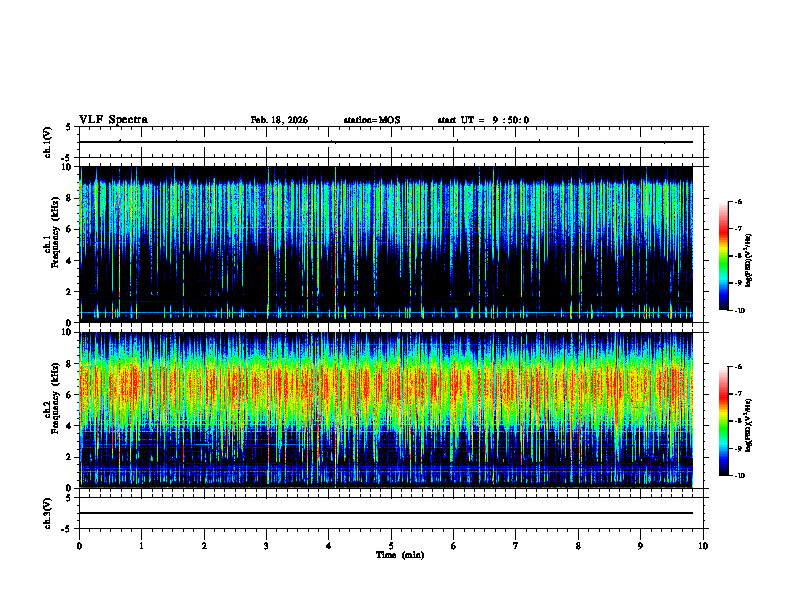Select the date text "Feb. 18, 2026"
The height and width of the screenshot is (612, 792).
279,120
